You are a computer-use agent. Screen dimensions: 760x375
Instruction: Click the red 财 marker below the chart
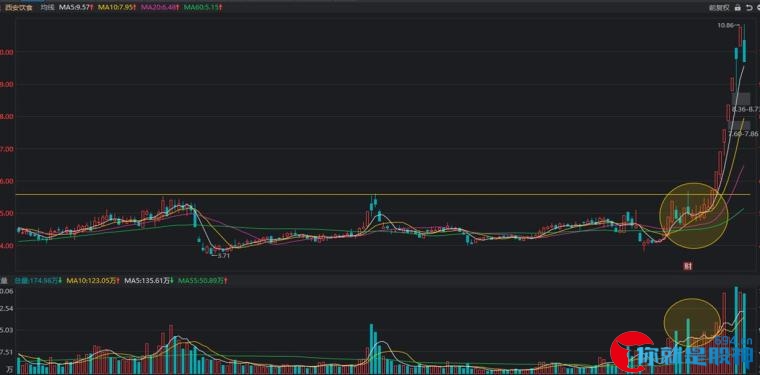pos(687,266)
